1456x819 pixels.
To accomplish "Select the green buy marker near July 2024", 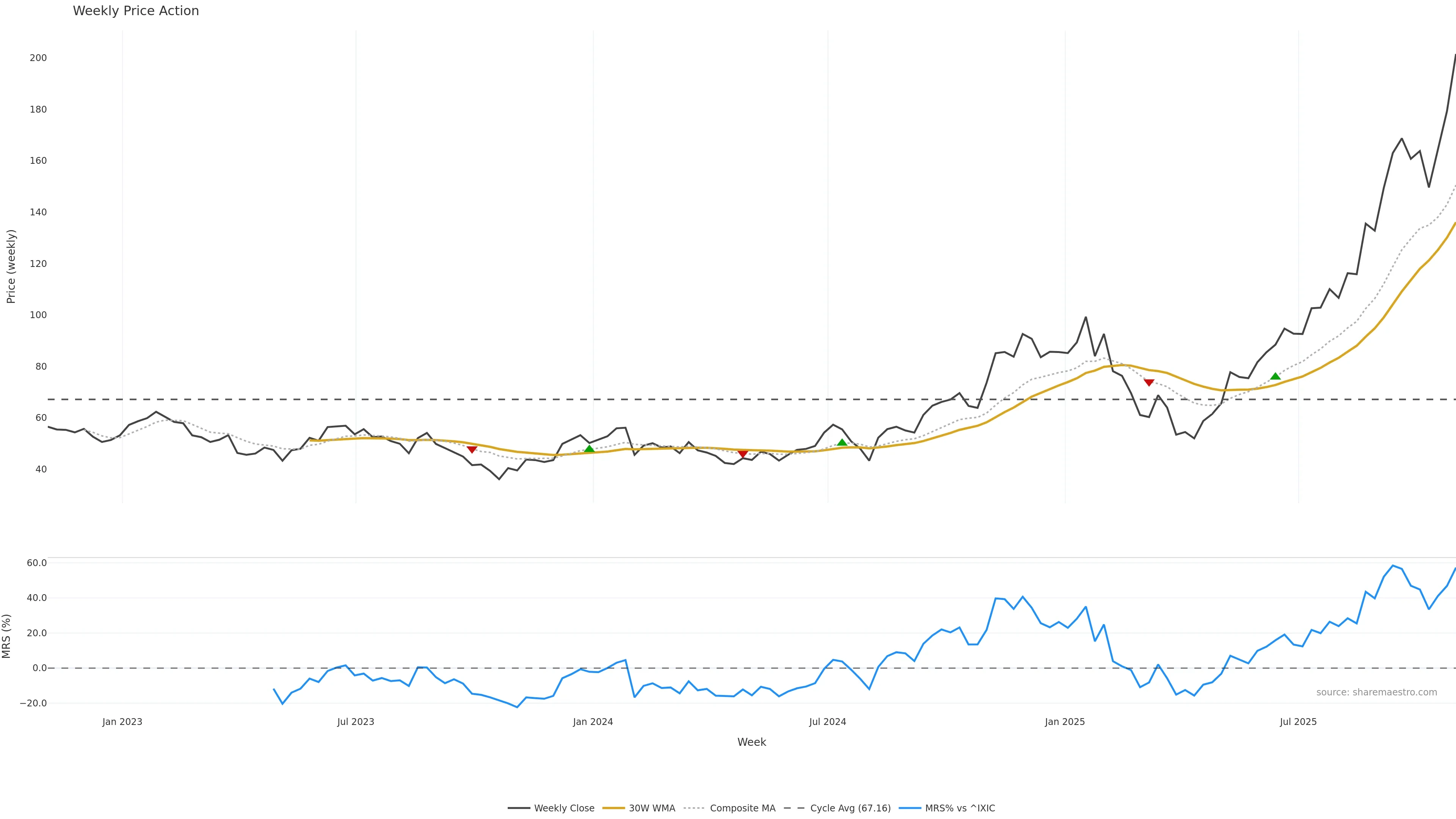I will [842, 442].
